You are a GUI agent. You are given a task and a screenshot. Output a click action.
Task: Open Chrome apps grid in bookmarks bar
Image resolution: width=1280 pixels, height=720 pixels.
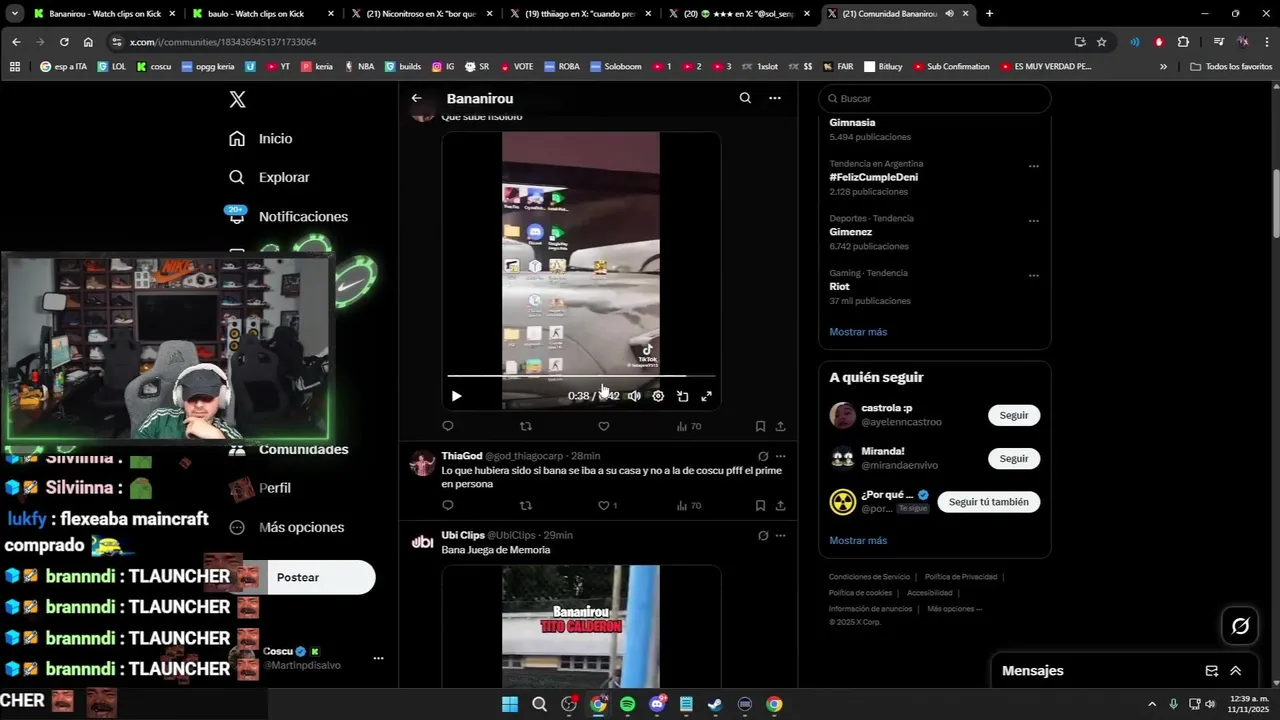point(15,67)
